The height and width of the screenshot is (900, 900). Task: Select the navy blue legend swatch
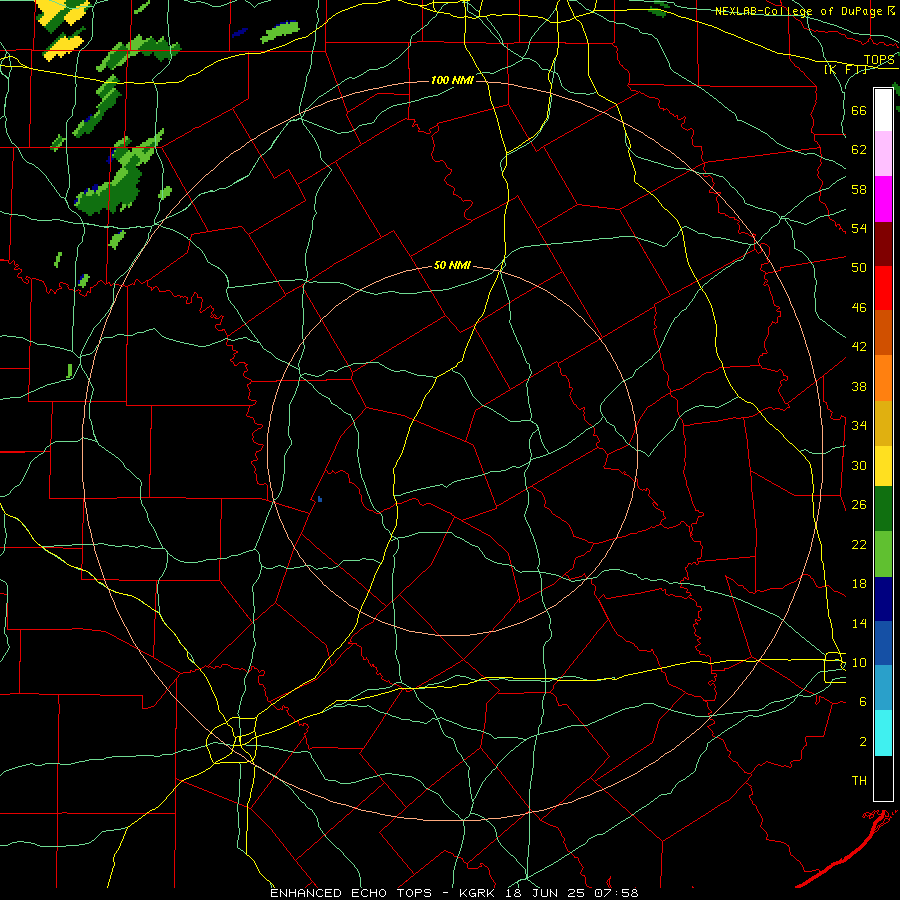883,599
